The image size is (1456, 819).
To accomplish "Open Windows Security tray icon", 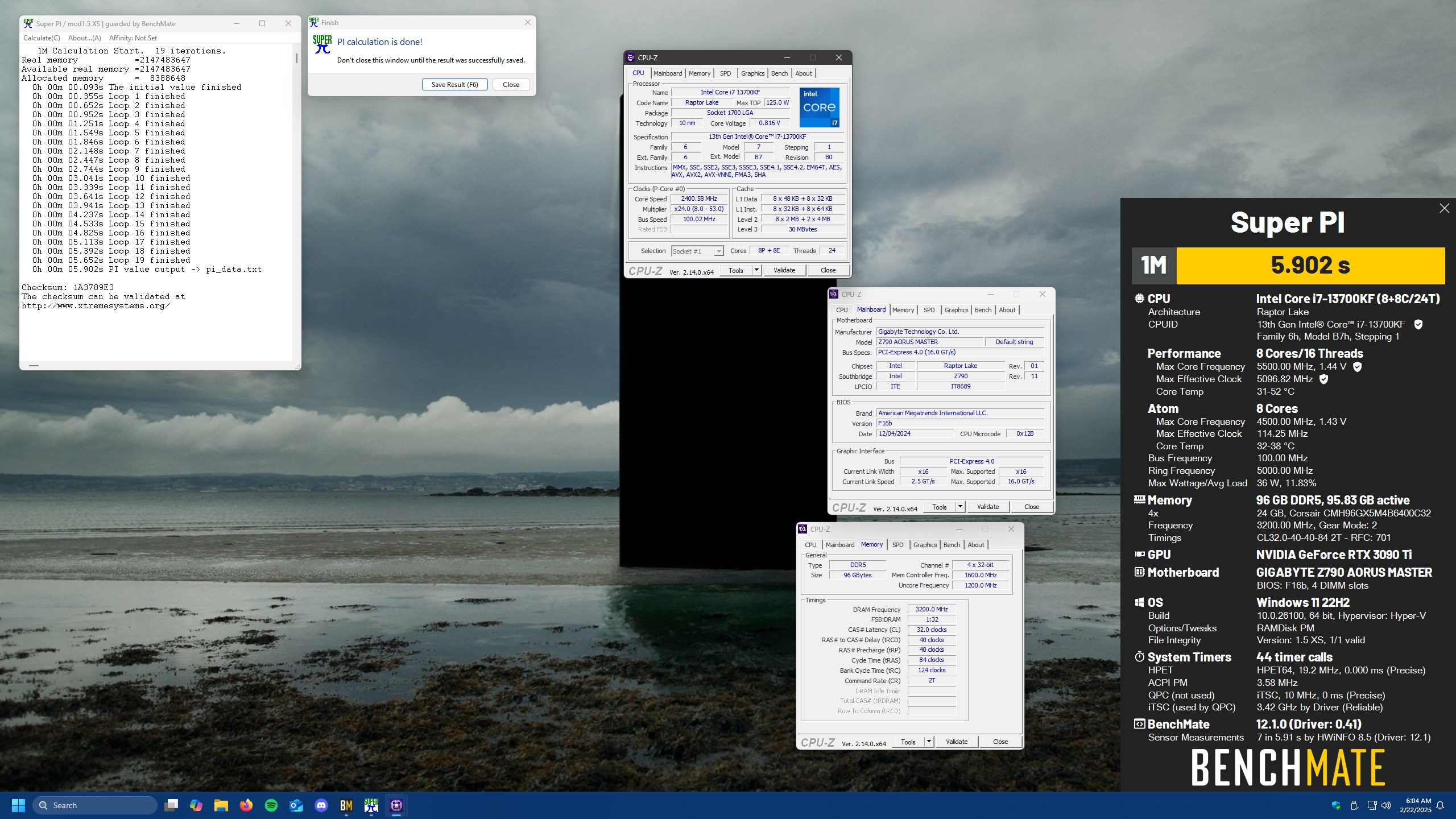I will point(1336,805).
